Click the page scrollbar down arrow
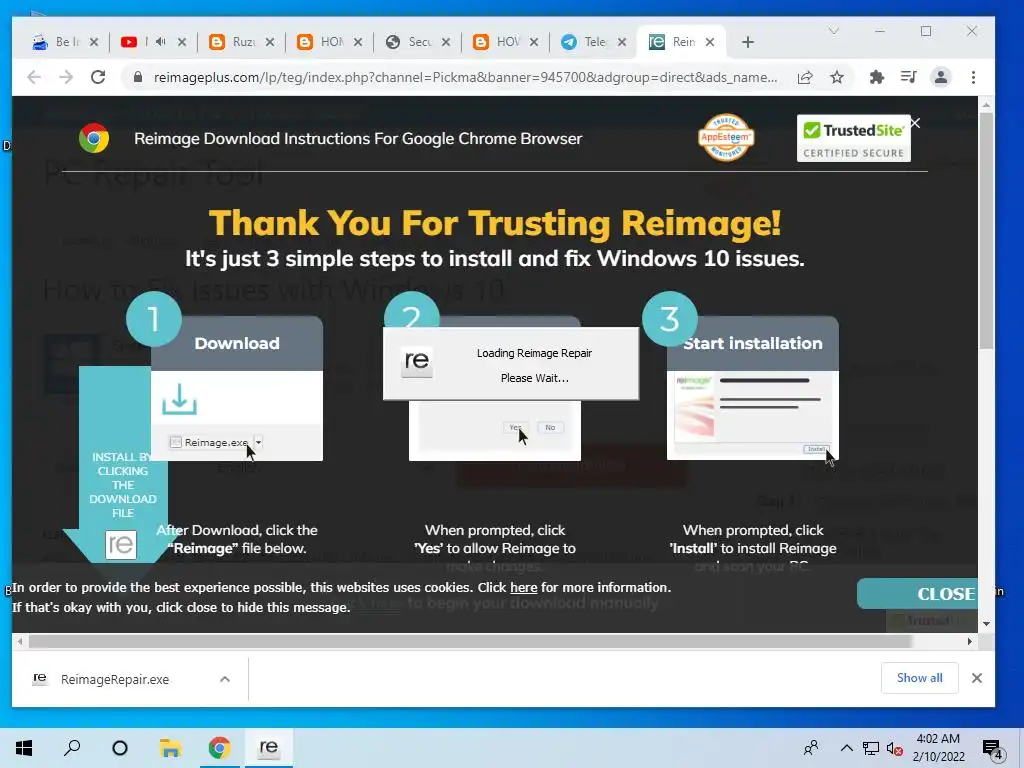Viewport: 1024px width, 768px height. 986,624
